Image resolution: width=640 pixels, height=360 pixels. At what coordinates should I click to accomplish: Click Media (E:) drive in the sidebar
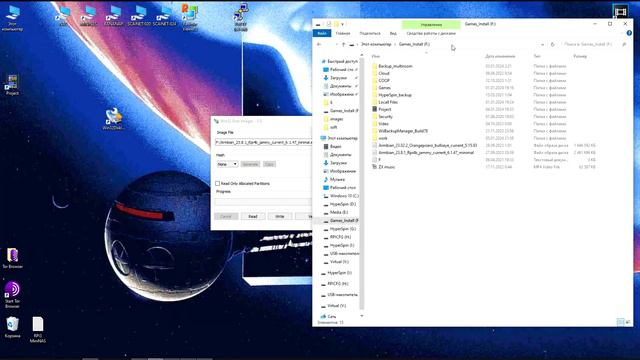[339, 212]
